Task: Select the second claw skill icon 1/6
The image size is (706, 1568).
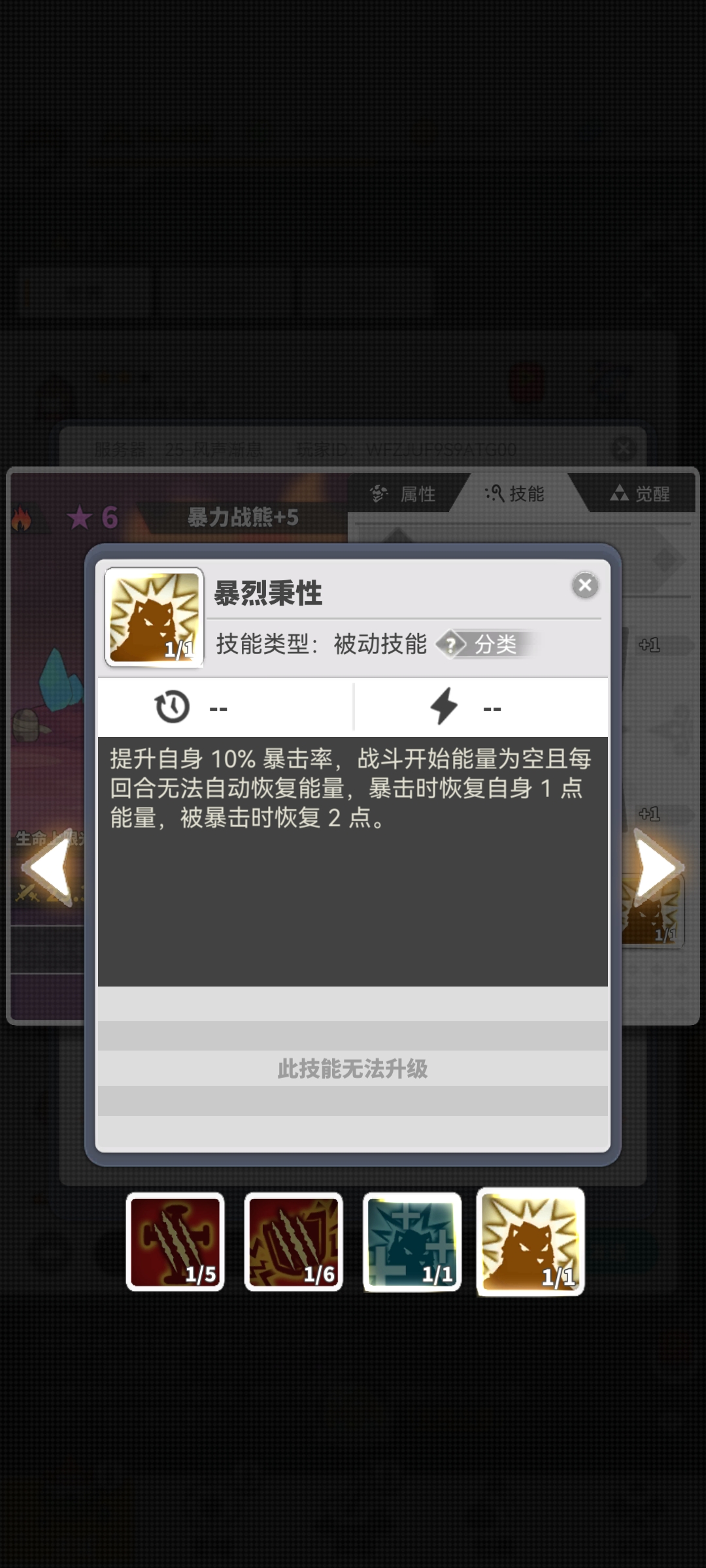Action: (x=294, y=1241)
